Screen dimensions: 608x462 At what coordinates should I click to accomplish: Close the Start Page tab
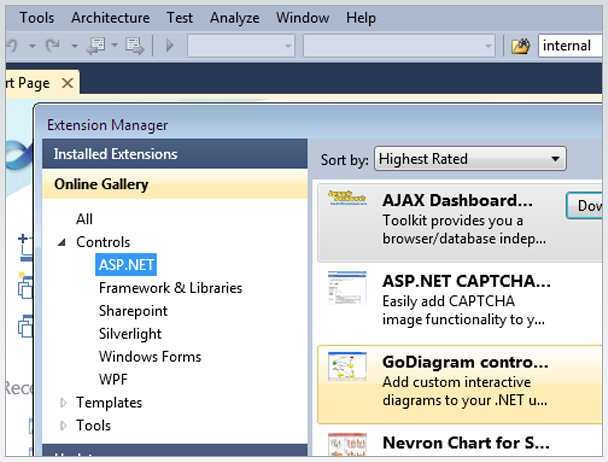click(x=67, y=83)
